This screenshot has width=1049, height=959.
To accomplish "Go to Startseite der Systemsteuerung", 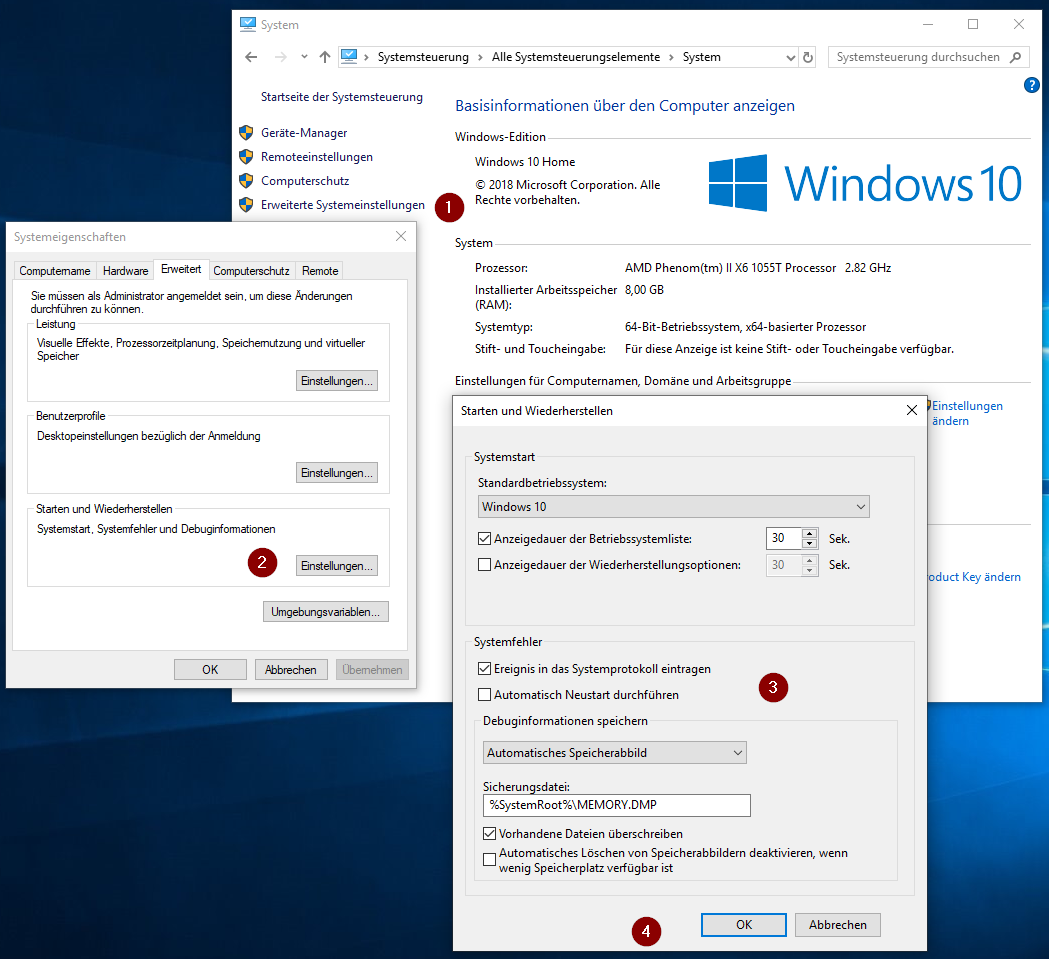I will pyautogui.click(x=341, y=97).
